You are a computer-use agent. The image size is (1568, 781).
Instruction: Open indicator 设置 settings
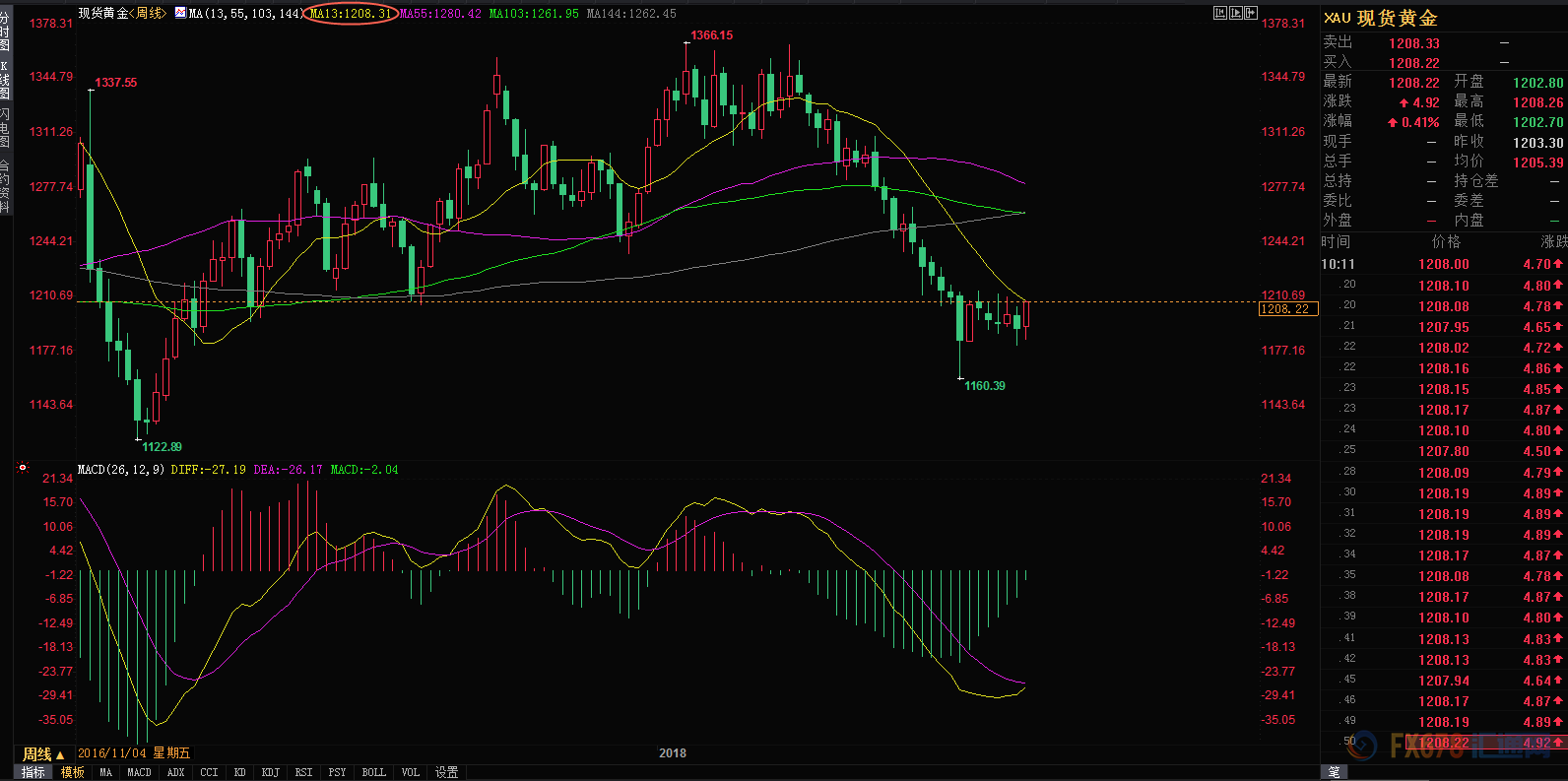coord(447,773)
